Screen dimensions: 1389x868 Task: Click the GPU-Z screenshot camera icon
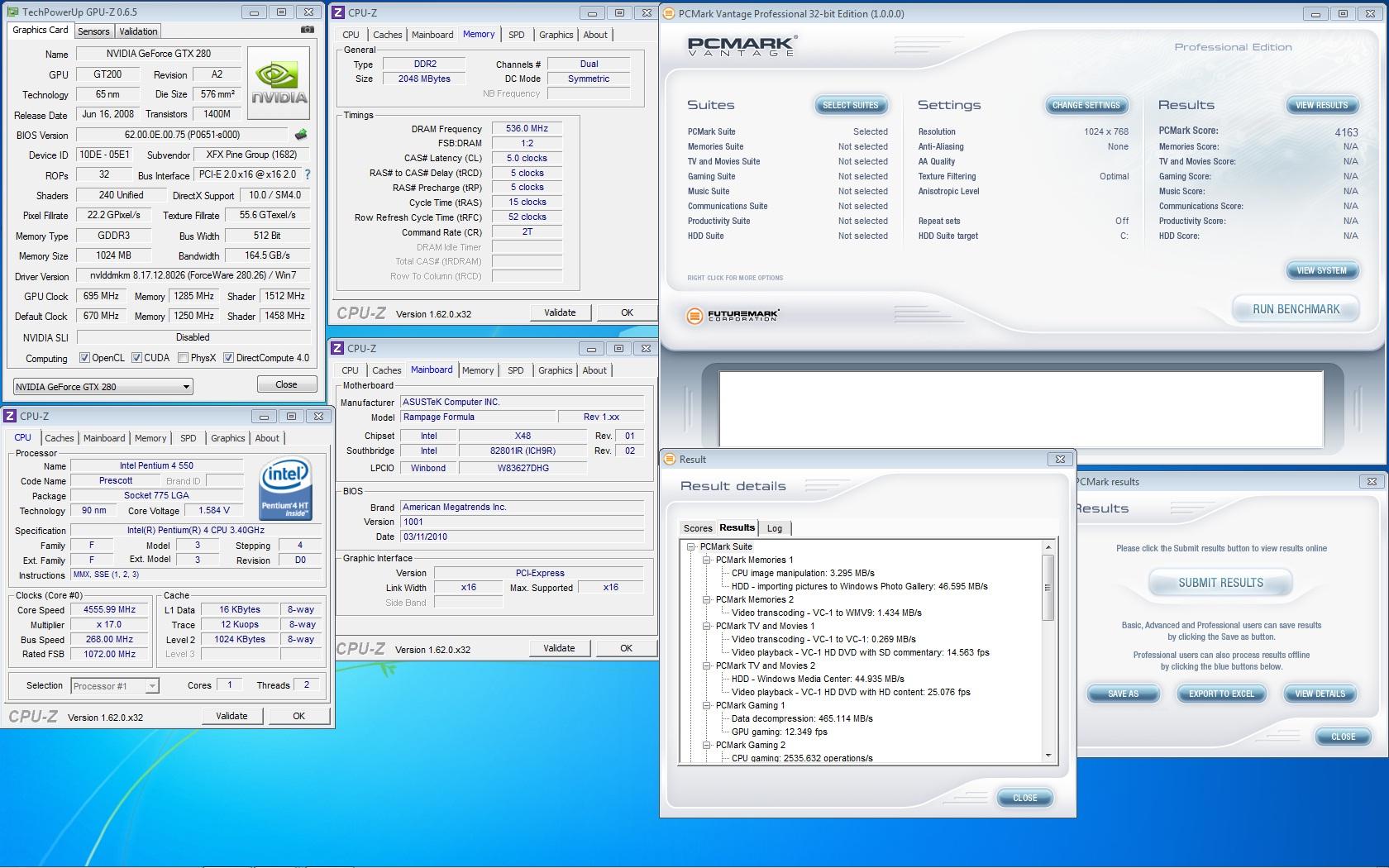308,30
